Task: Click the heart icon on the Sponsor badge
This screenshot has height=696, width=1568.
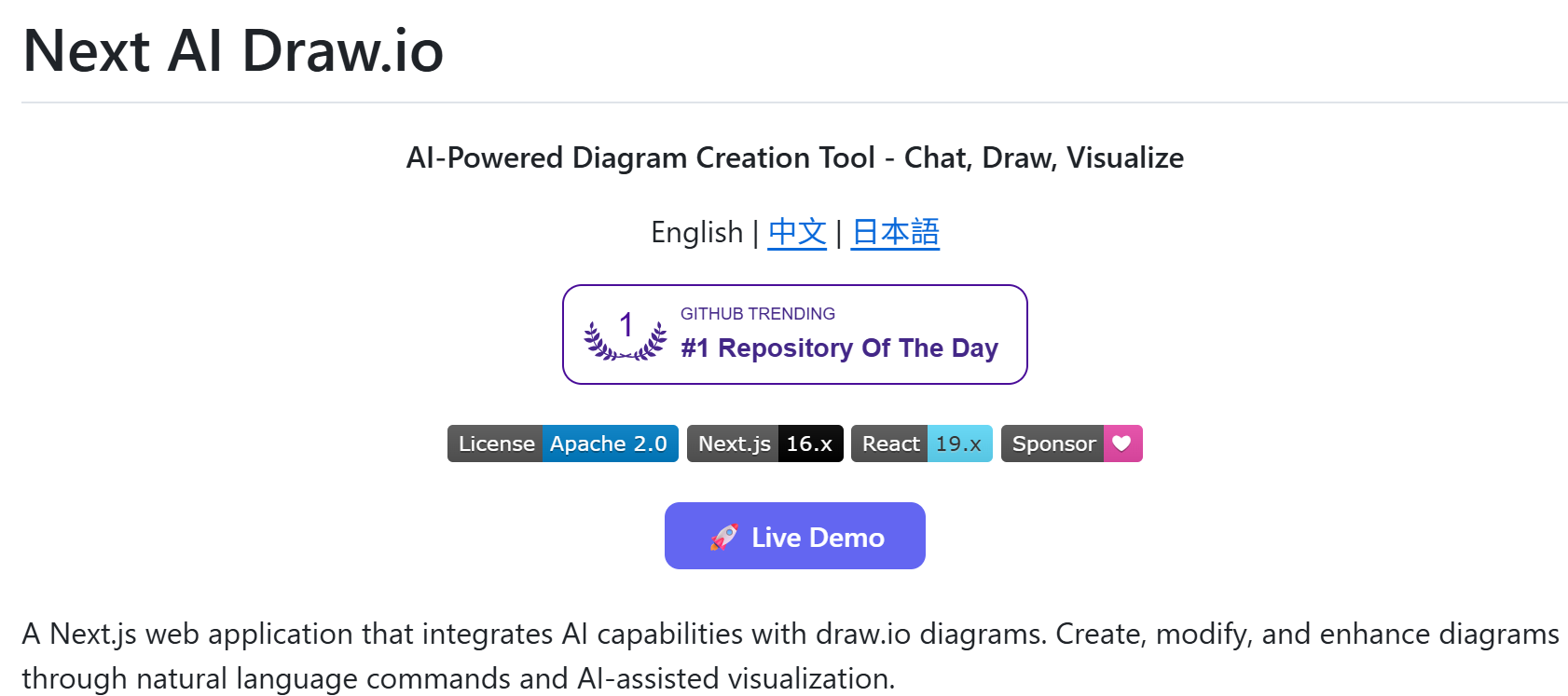Action: pyautogui.click(x=1121, y=444)
